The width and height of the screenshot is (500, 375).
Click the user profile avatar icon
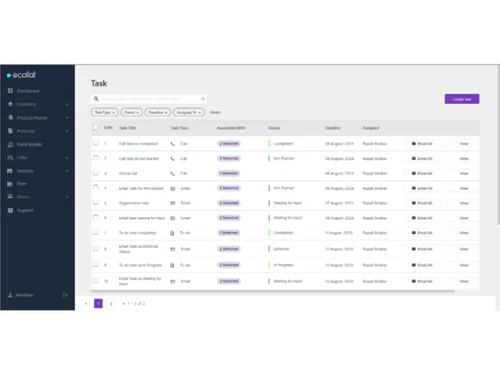(x=10, y=295)
